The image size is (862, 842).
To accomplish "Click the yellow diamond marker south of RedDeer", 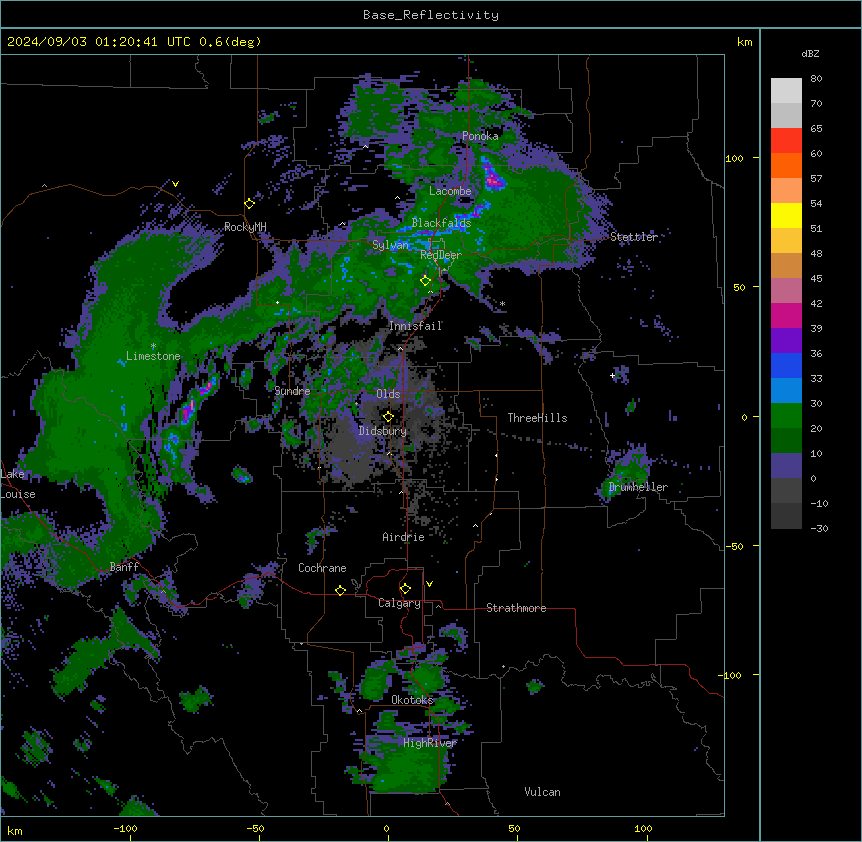I will pos(425,281).
